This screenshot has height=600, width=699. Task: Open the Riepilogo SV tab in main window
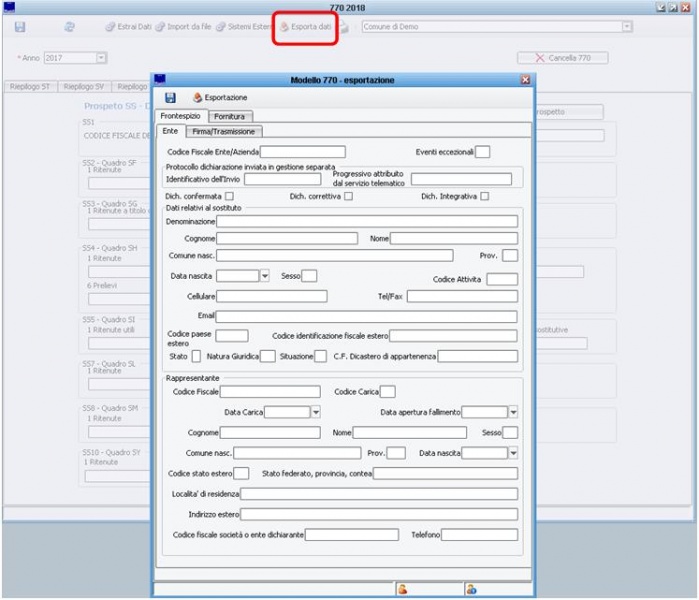[84, 86]
